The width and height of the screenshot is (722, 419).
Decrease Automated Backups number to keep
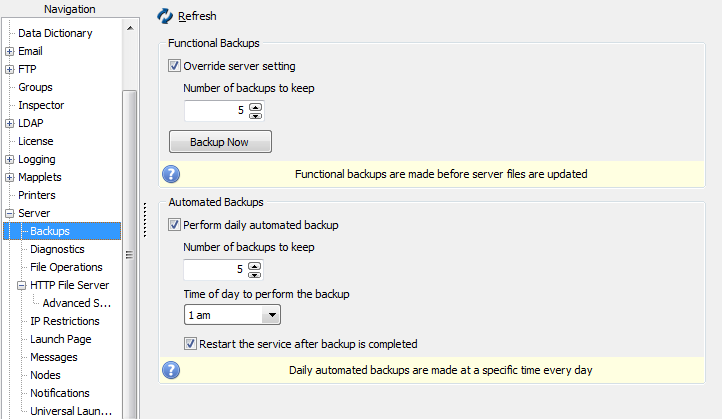click(255, 274)
